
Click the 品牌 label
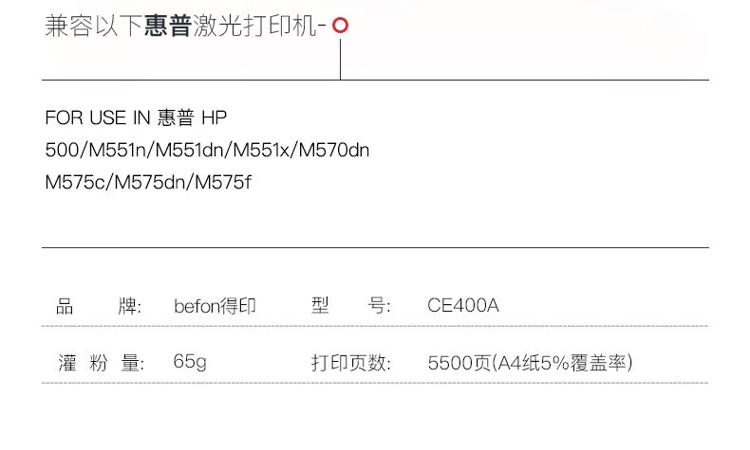(99, 306)
